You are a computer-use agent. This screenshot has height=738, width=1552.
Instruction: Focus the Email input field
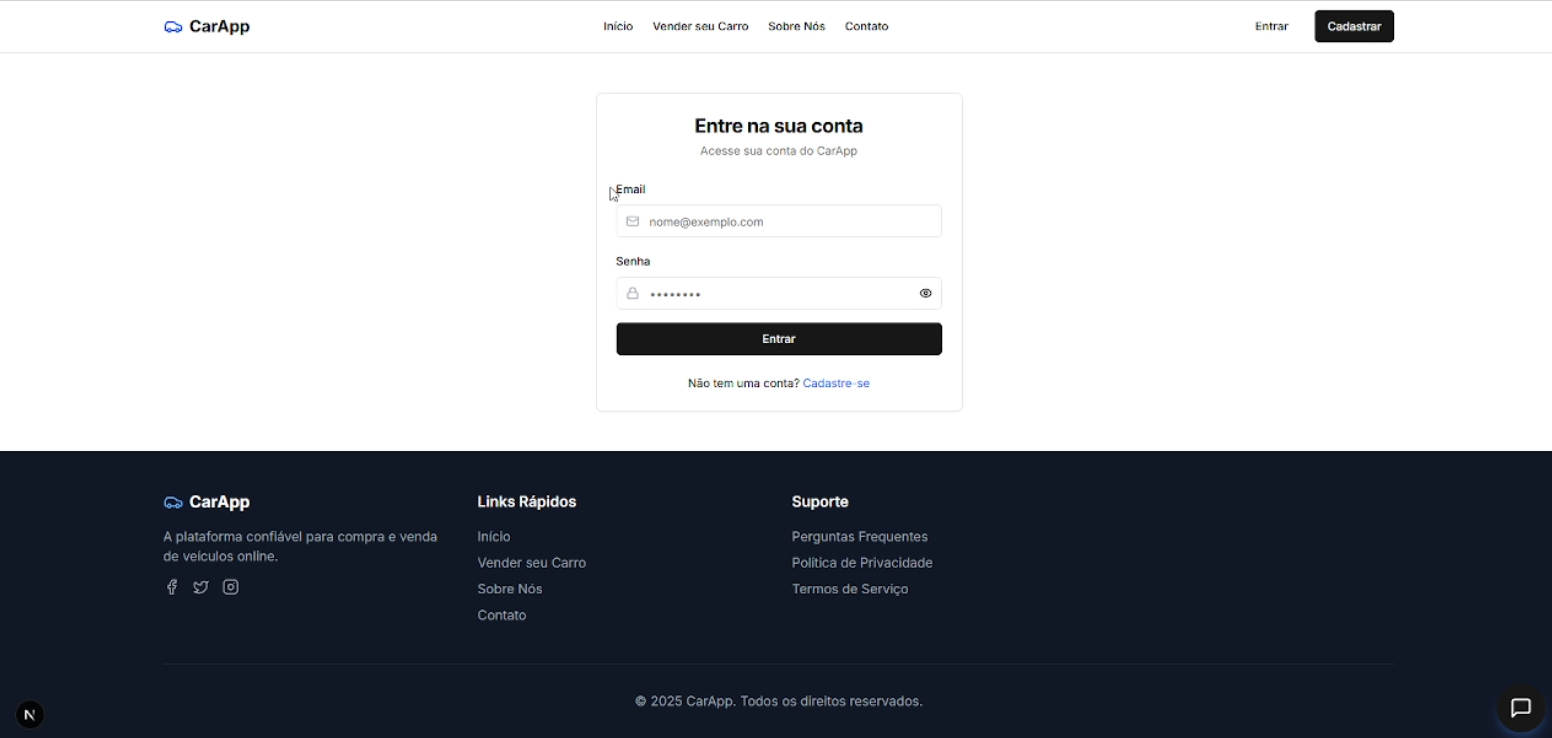(779, 221)
